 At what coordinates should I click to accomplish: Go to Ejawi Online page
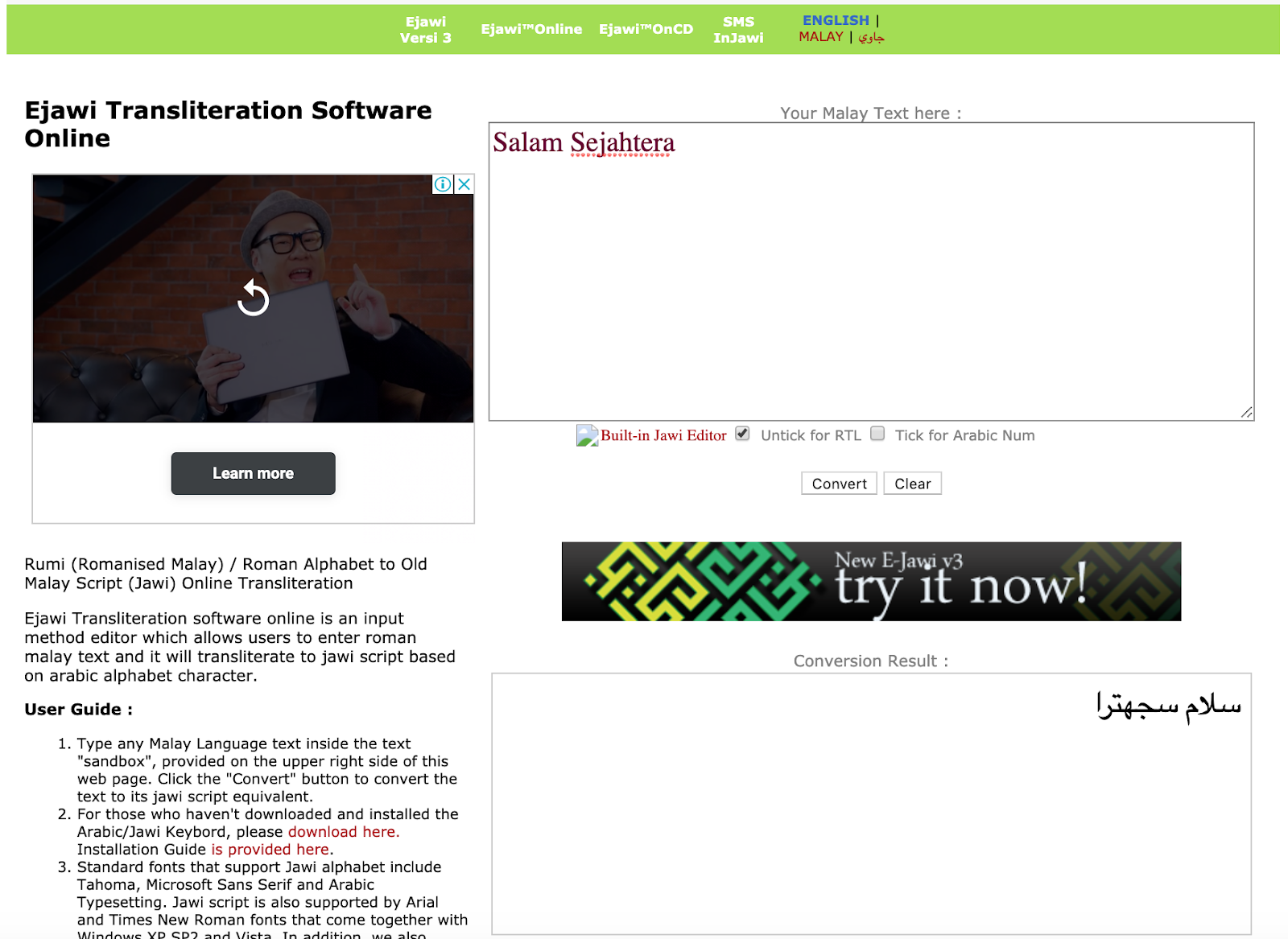tap(531, 29)
